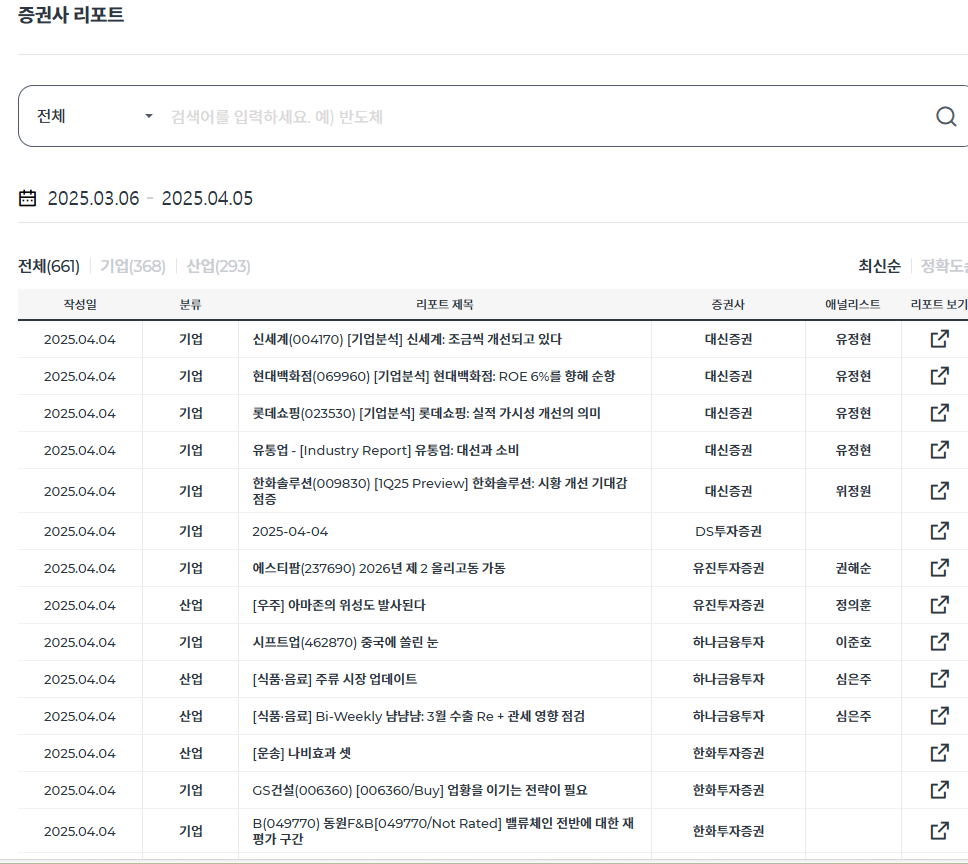Open report for 시프트업(462870) row

pos(940,642)
